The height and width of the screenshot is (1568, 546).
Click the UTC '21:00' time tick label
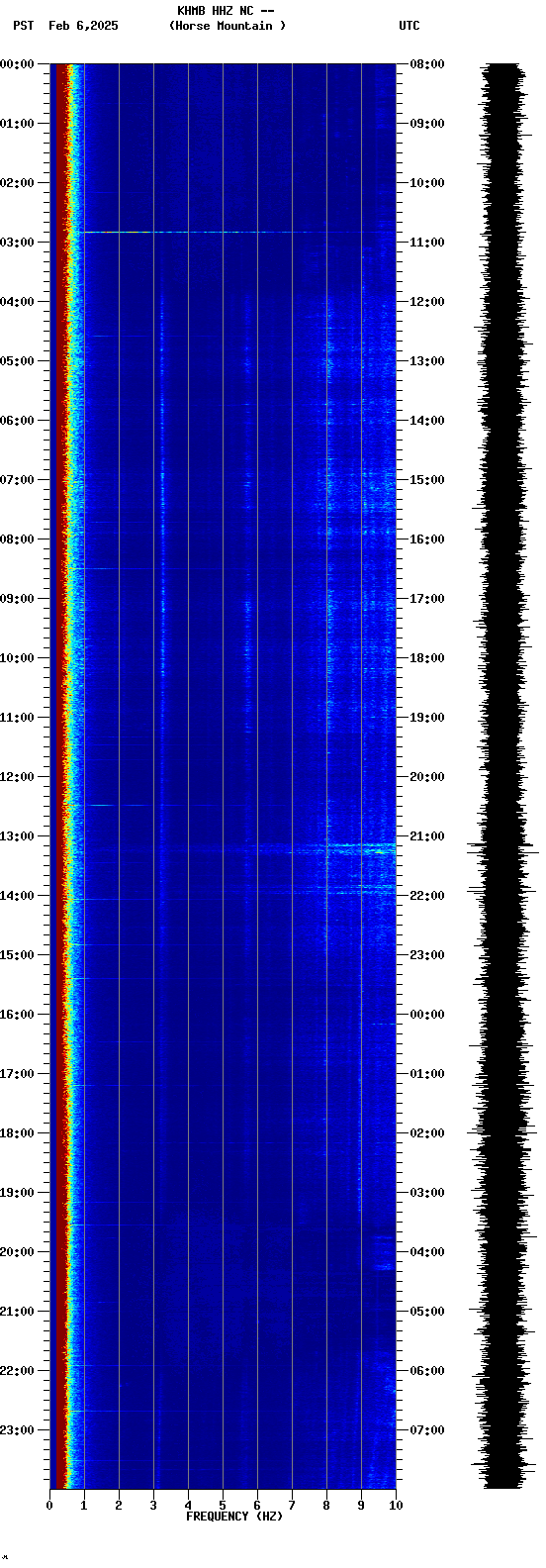pyautogui.click(x=427, y=836)
